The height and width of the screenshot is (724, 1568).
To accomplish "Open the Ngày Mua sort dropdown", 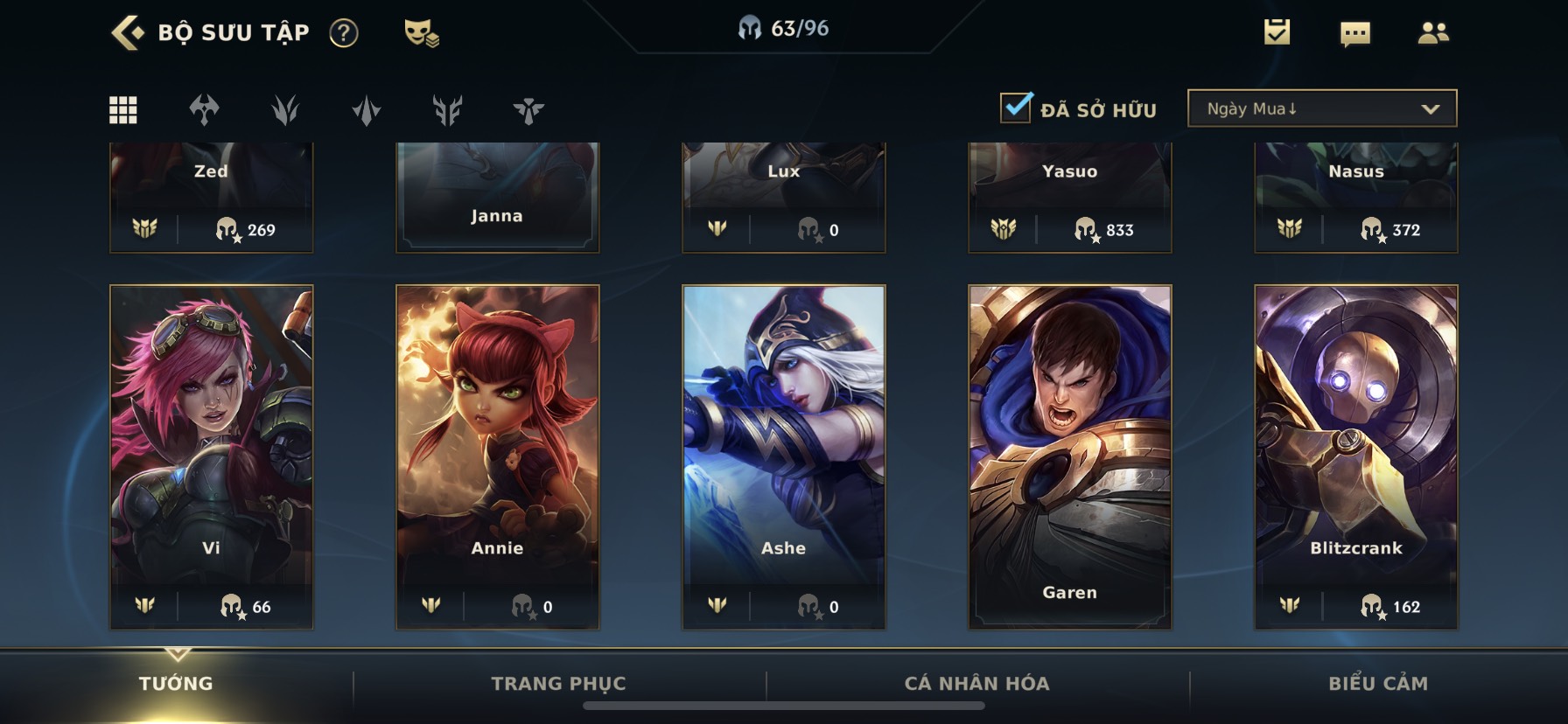I will click(1322, 108).
